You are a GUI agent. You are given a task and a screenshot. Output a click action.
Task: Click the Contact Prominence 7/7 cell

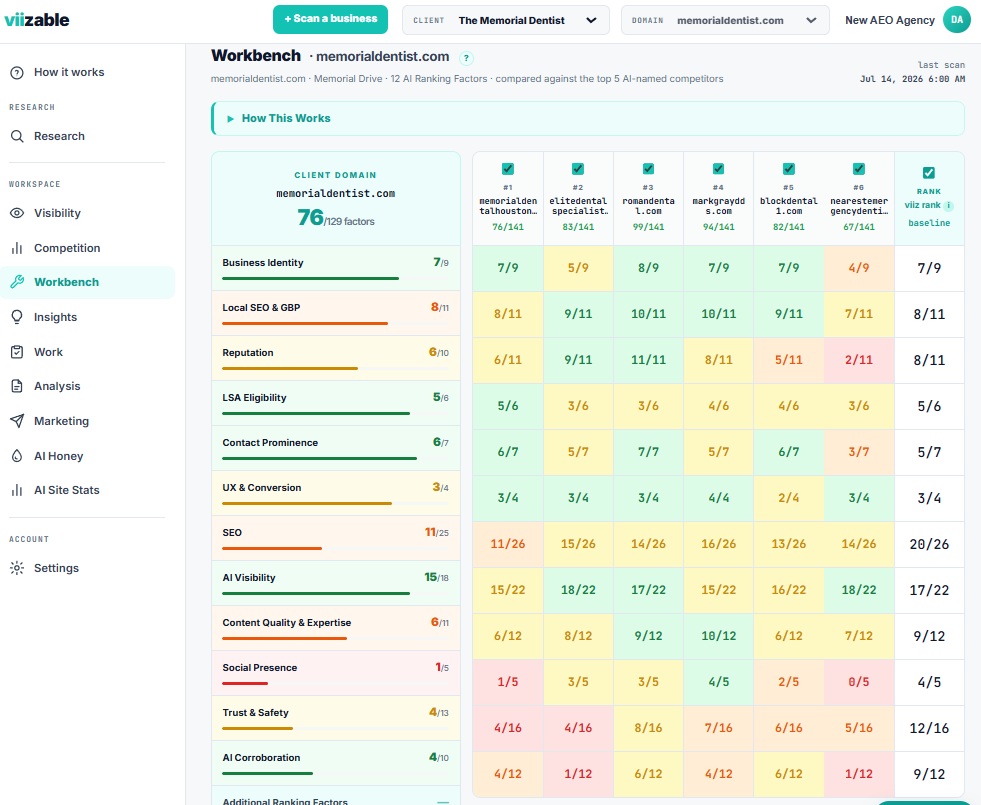(x=648, y=452)
